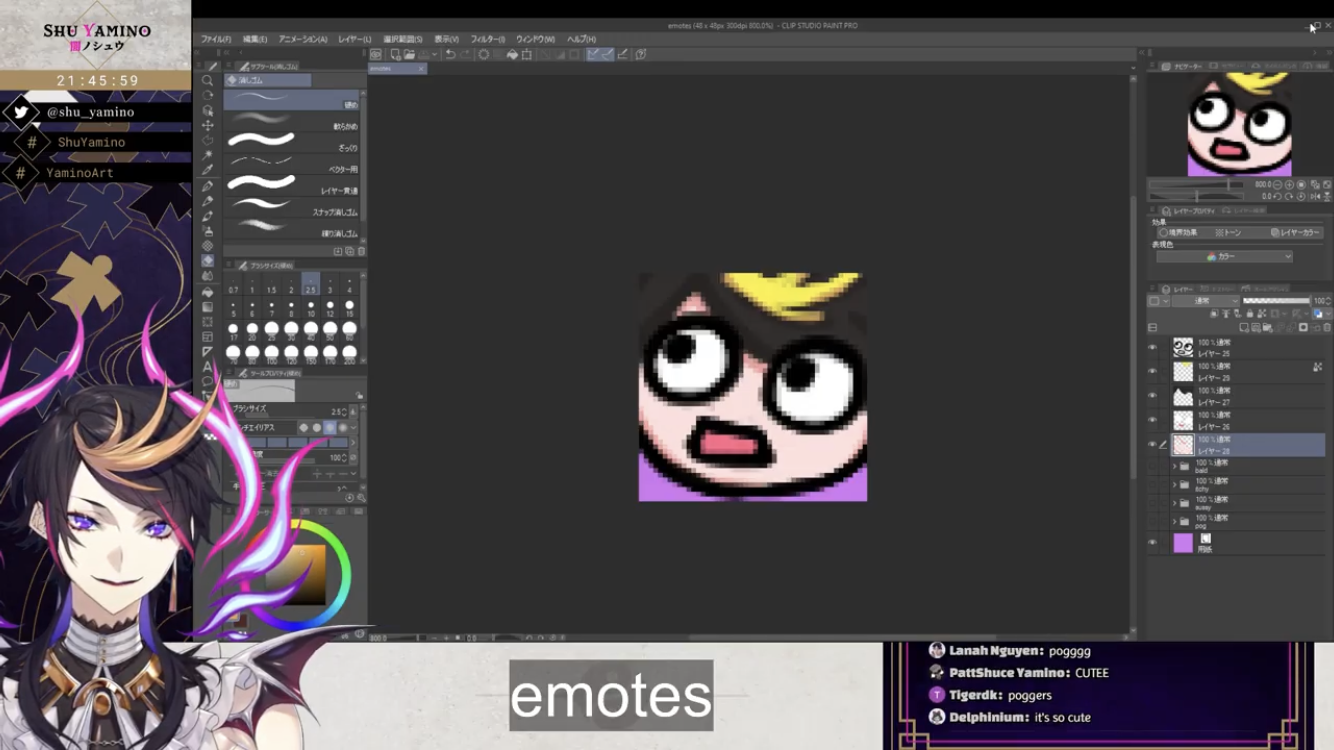This screenshot has width=1334, height=750.
Task: Select the Text tool marked A
Action: click(x=208, y=367)
